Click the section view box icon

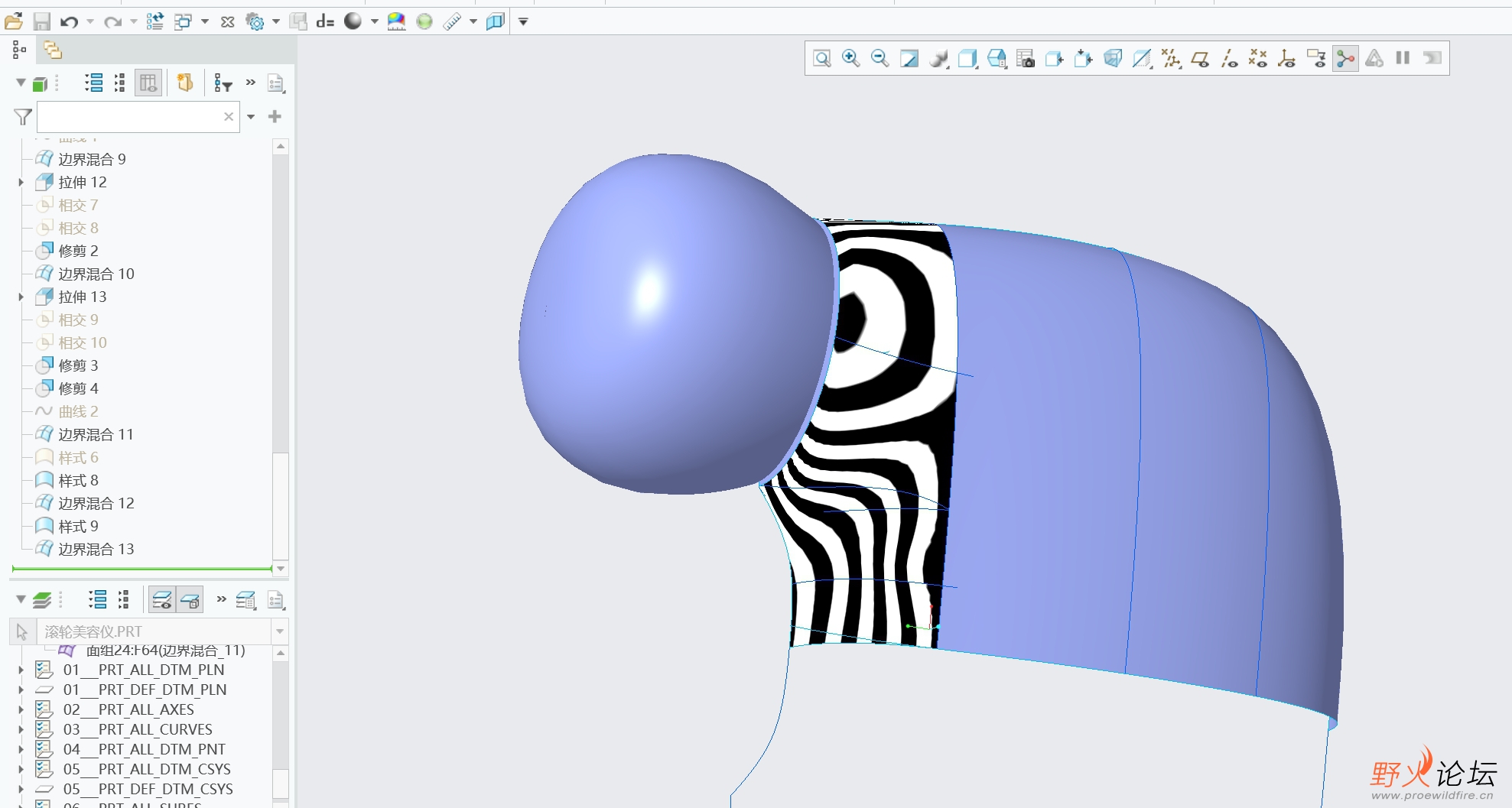(496, 21)
